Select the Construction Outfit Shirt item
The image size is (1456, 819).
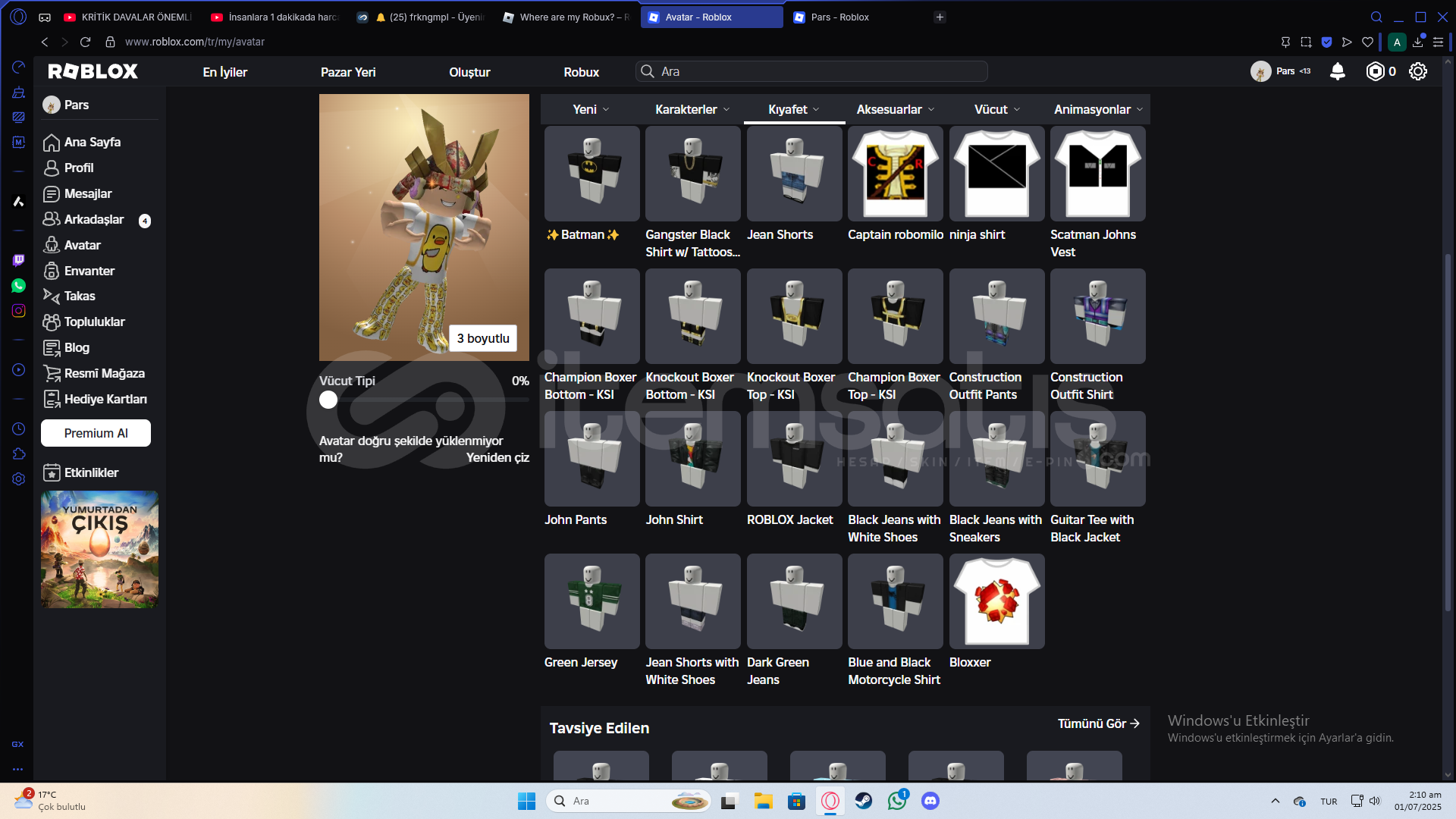pyautogui.click(x=1097, y=316)
